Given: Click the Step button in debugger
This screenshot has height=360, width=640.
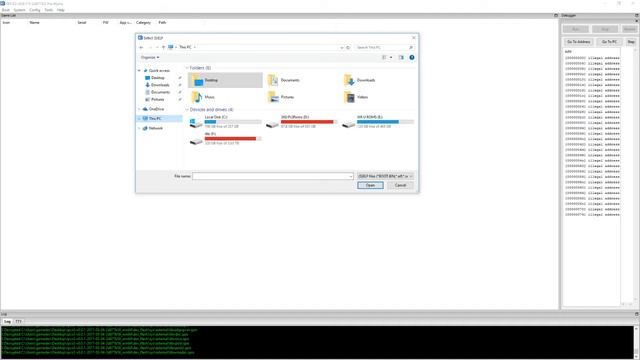Looking at the screenshot, I should (x=631, y=42).
